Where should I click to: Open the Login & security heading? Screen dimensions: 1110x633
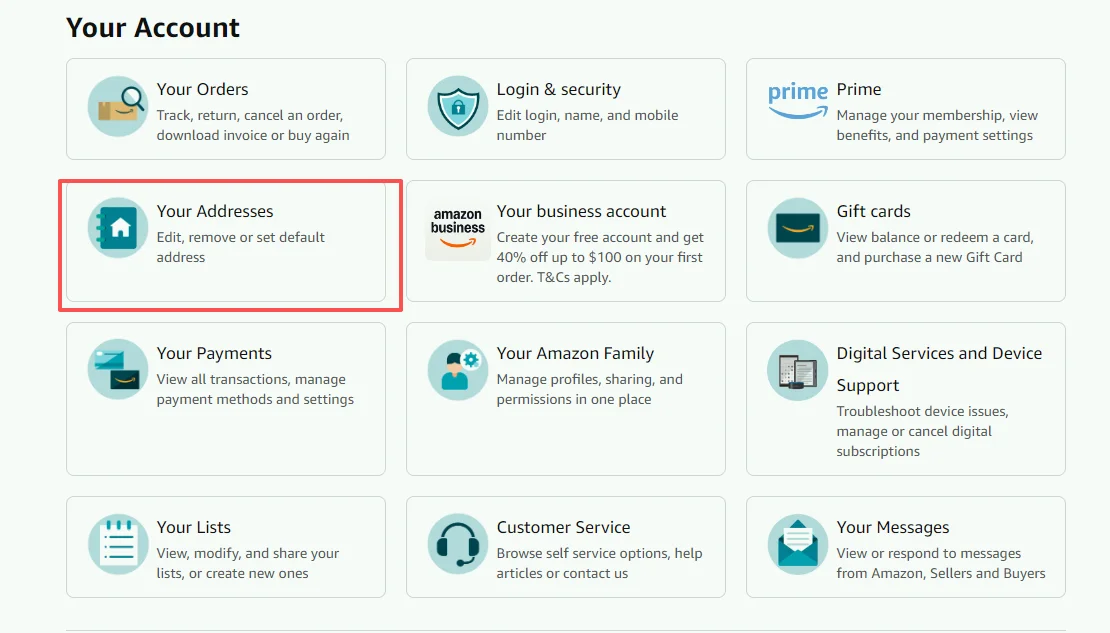click(558, 89)
